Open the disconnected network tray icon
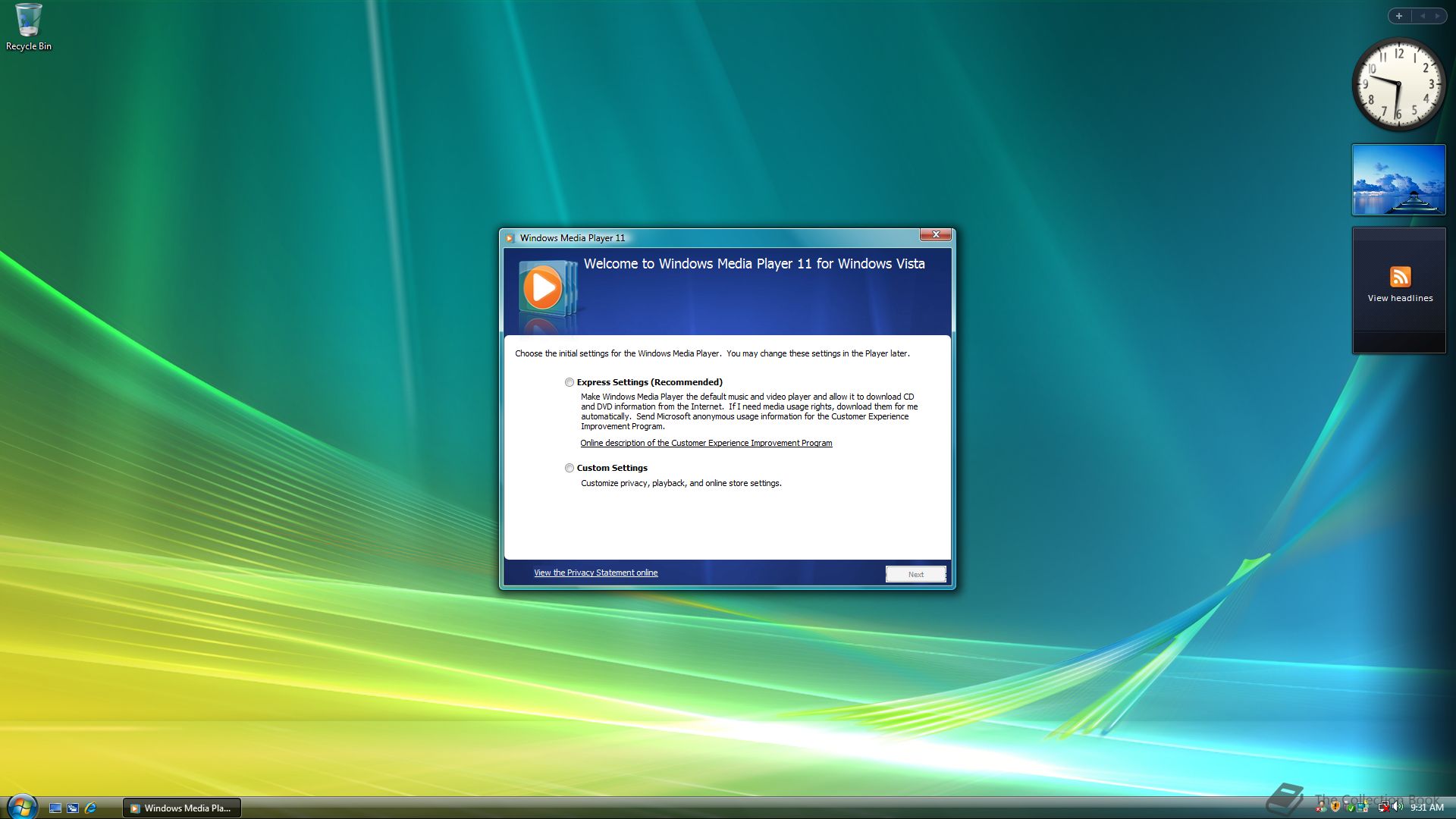 [x=1384, y=807]
